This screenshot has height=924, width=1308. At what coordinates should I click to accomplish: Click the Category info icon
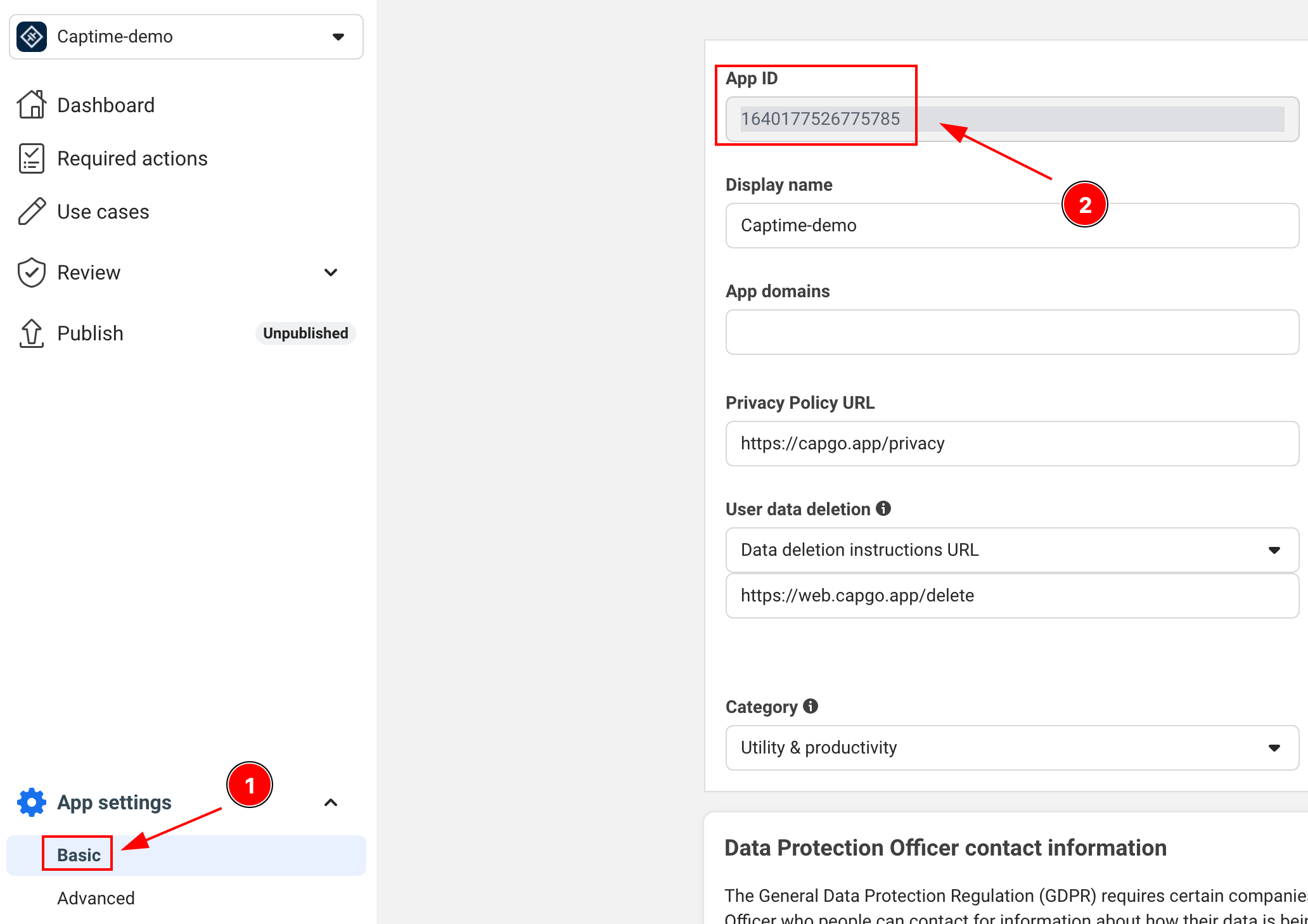pyautogui.click(x=811, y=706)
